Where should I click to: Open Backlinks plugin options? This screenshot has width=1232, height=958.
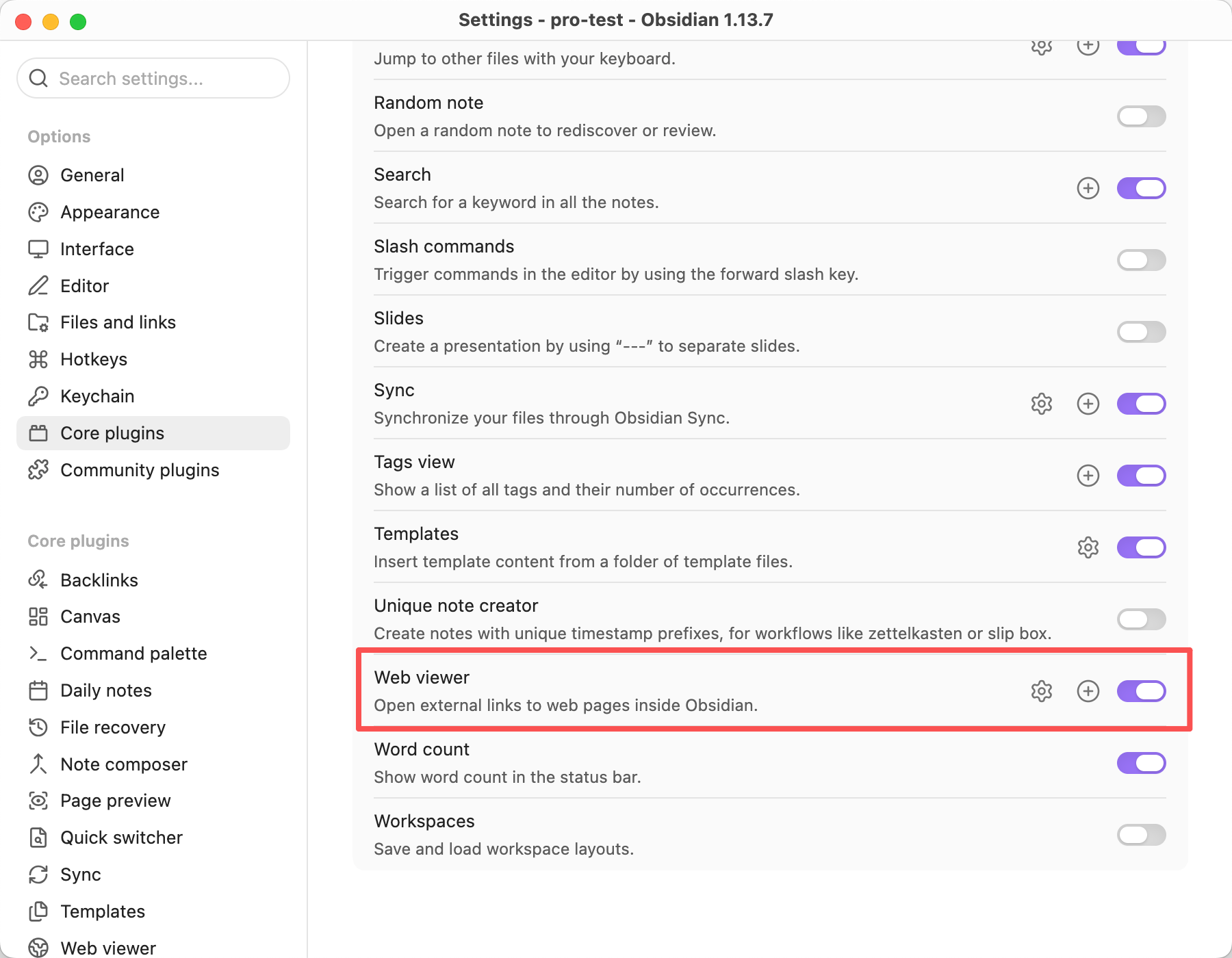153,580
